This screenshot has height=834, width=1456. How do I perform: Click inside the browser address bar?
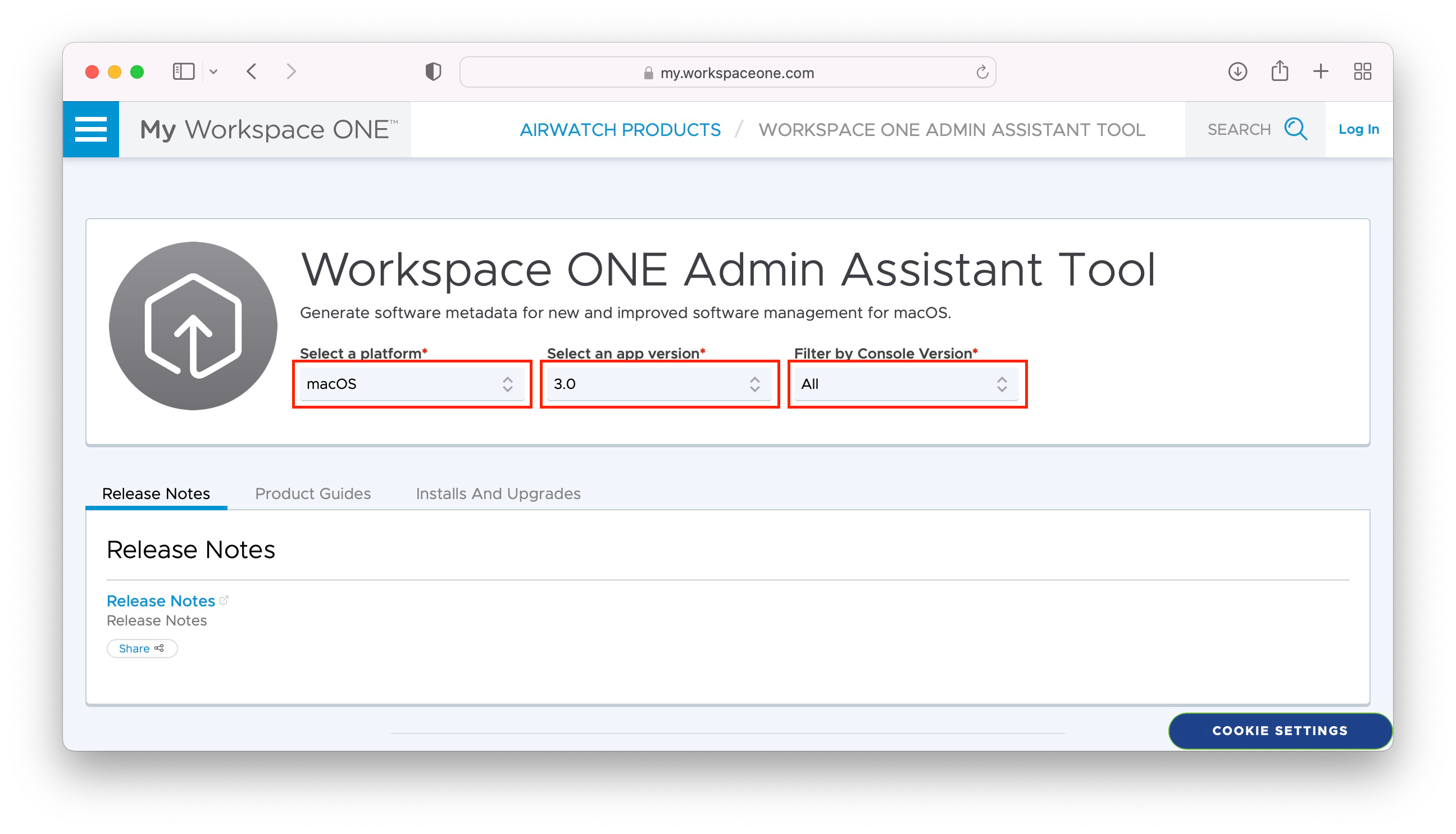point(727,72)
